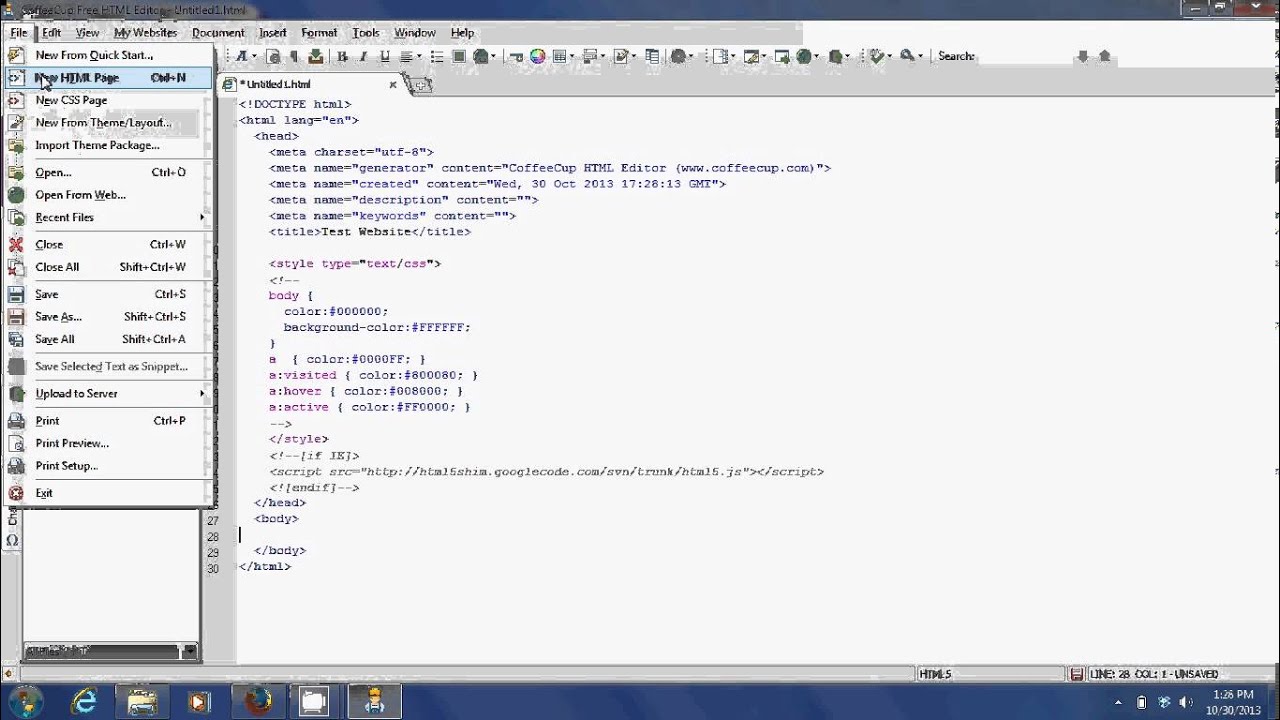The height and width of the screenshot is (720, 1280).
Task: Click the insert table toolbar icon
Action: (x=559, y=57)
